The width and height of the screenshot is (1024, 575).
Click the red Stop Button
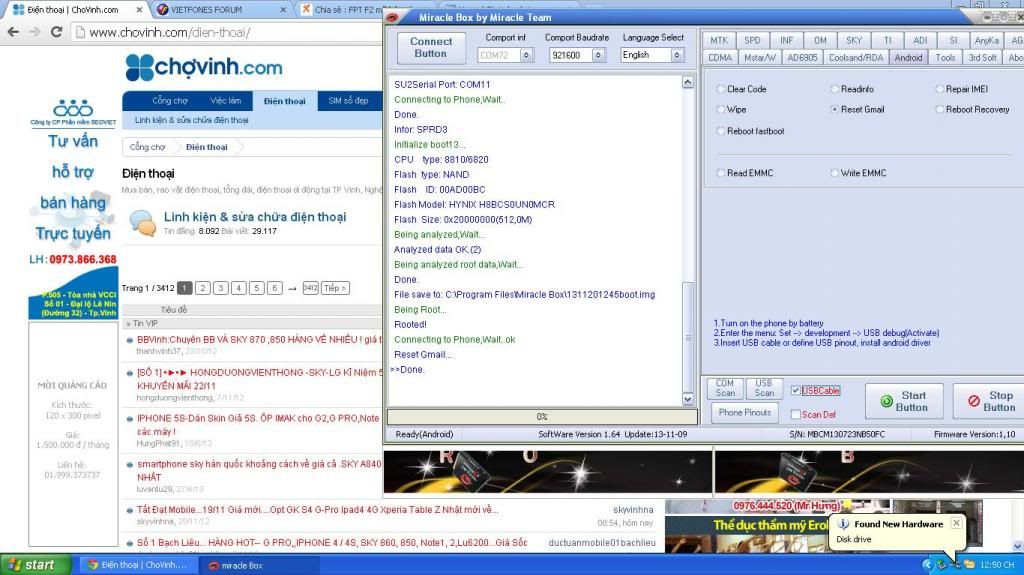pyautogui.click(x=989, y=401)
